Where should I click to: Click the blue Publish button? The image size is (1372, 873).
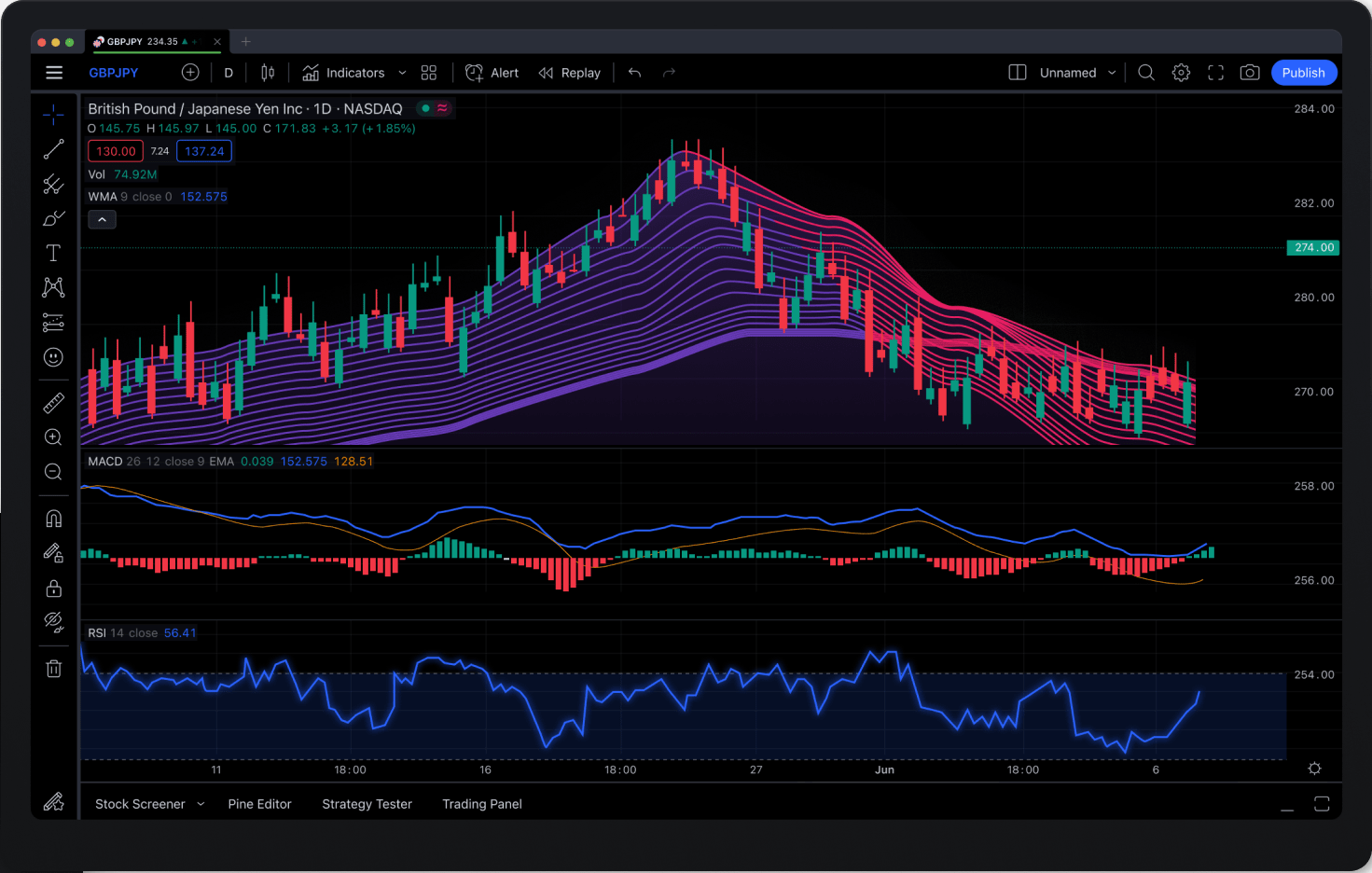1303,73
